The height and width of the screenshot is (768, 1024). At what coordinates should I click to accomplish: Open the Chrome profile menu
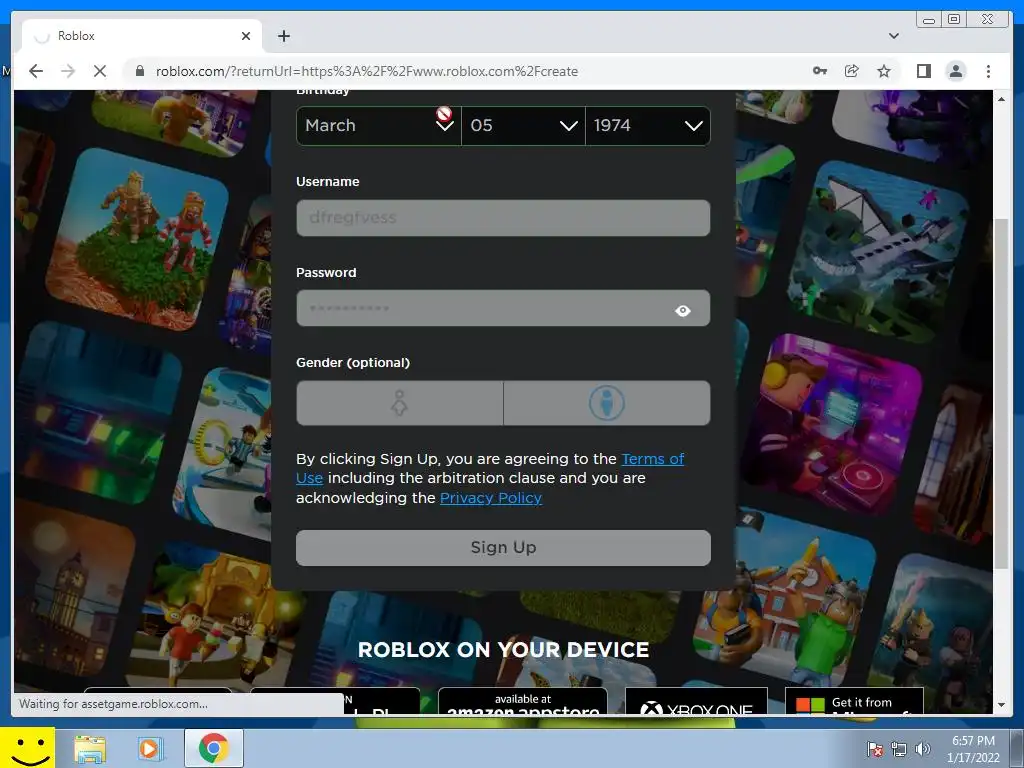tap(955, 71)
